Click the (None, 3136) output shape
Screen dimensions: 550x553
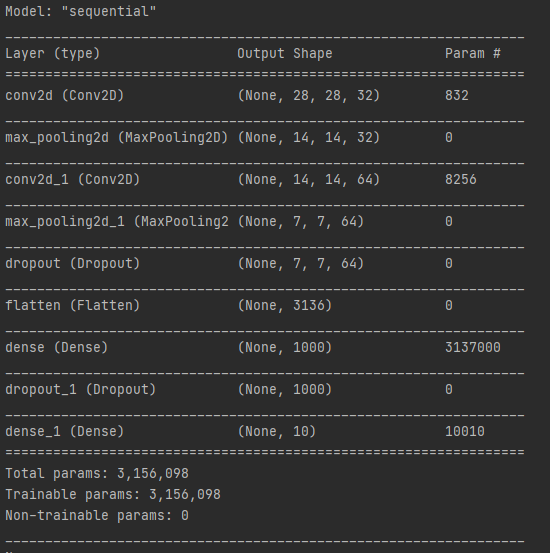[285, 305]
